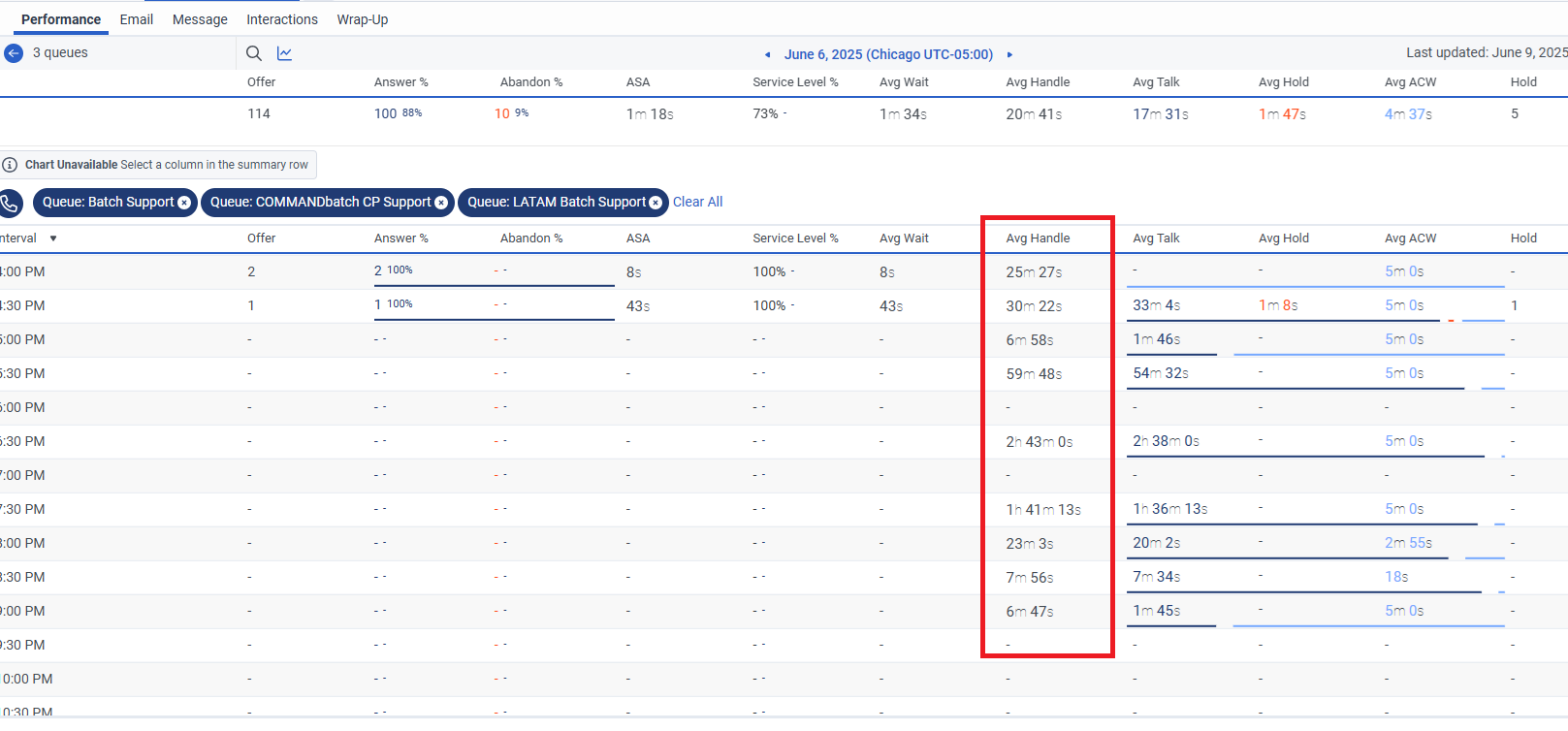The height and width of the screenshot is (731, 1568).
Task: Open the Interactions tab
Action: pyautogui.click(x=281, y=19)
